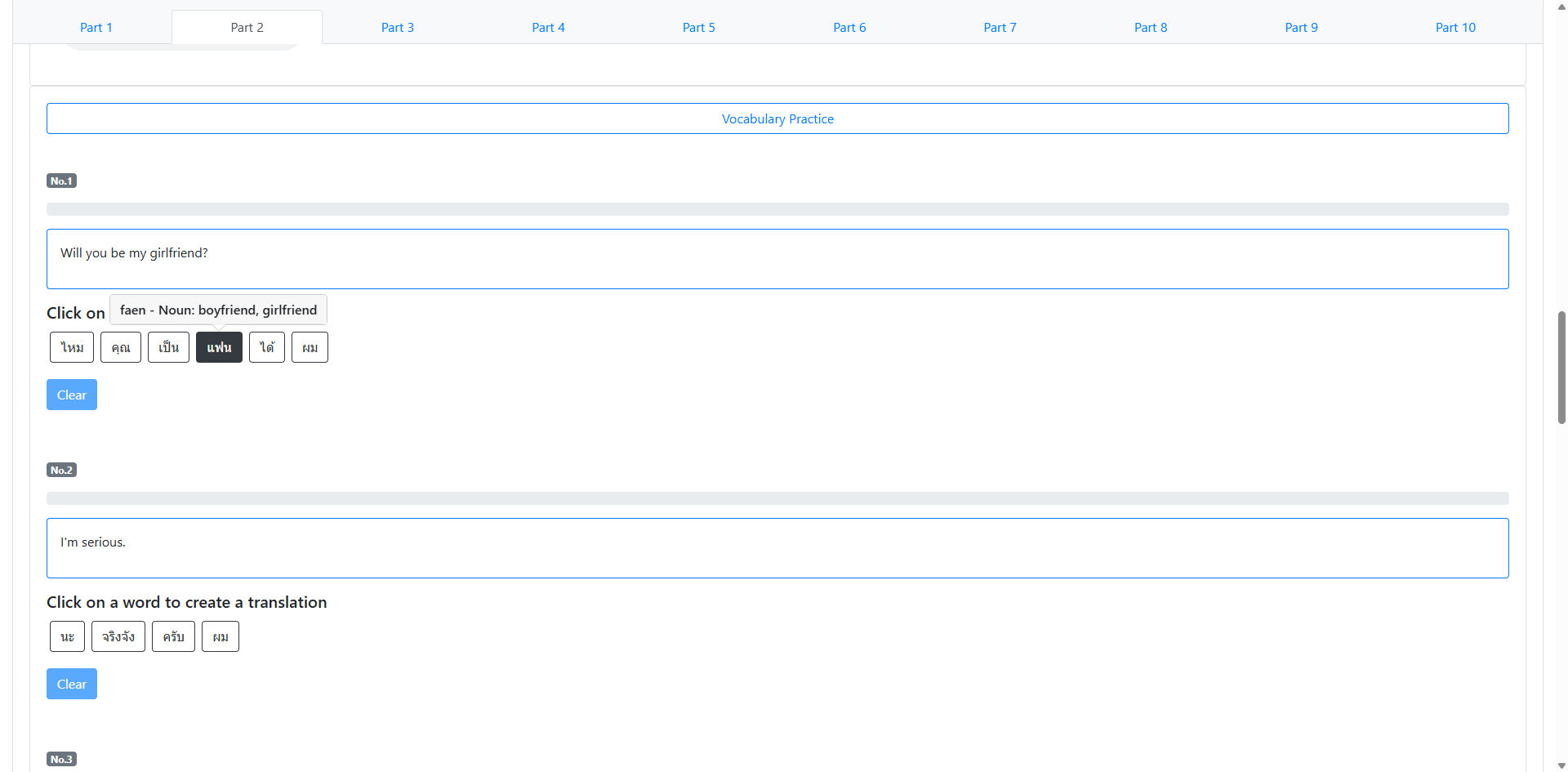Click the "I'm serious." translation box
This screenshot has height=772, width=1568.
(777, 548)
